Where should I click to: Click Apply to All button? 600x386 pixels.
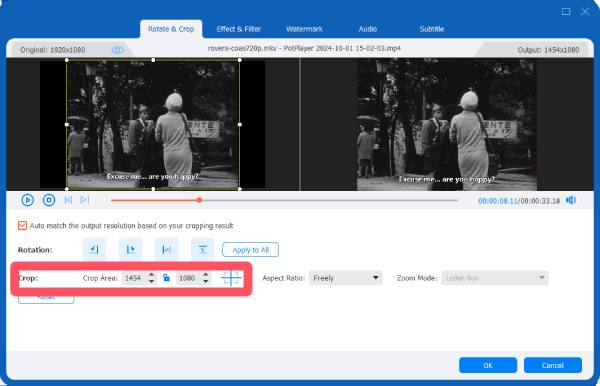tap(251, 250)
